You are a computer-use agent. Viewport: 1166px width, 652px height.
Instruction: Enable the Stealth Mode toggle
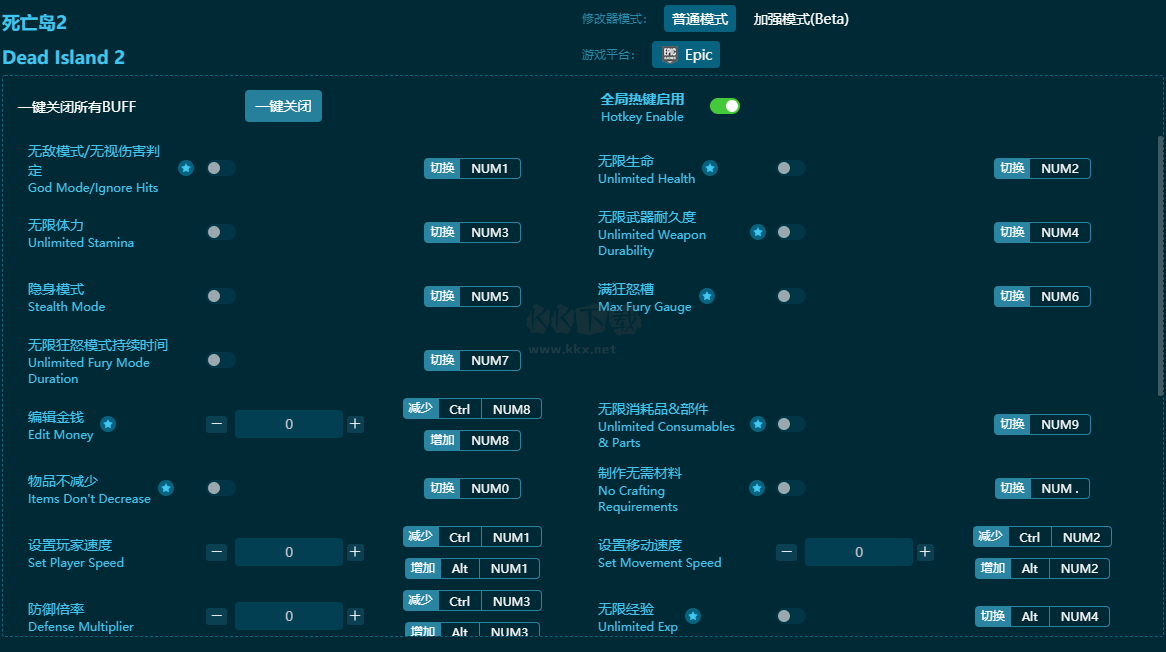point(221,296)
